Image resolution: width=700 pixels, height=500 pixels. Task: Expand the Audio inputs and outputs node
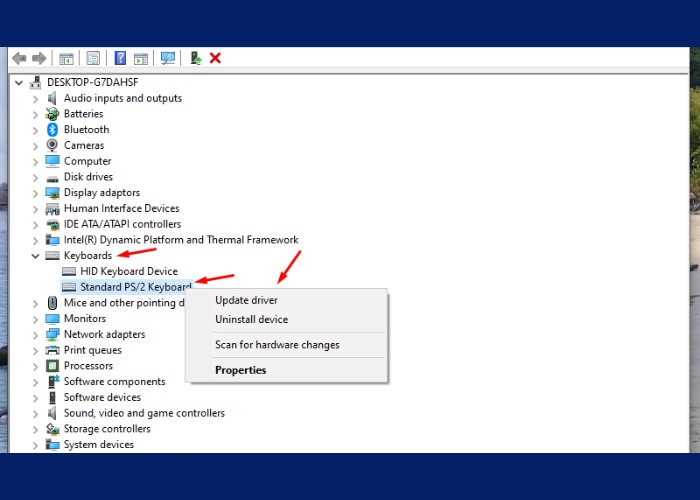[x=36, y=98]
